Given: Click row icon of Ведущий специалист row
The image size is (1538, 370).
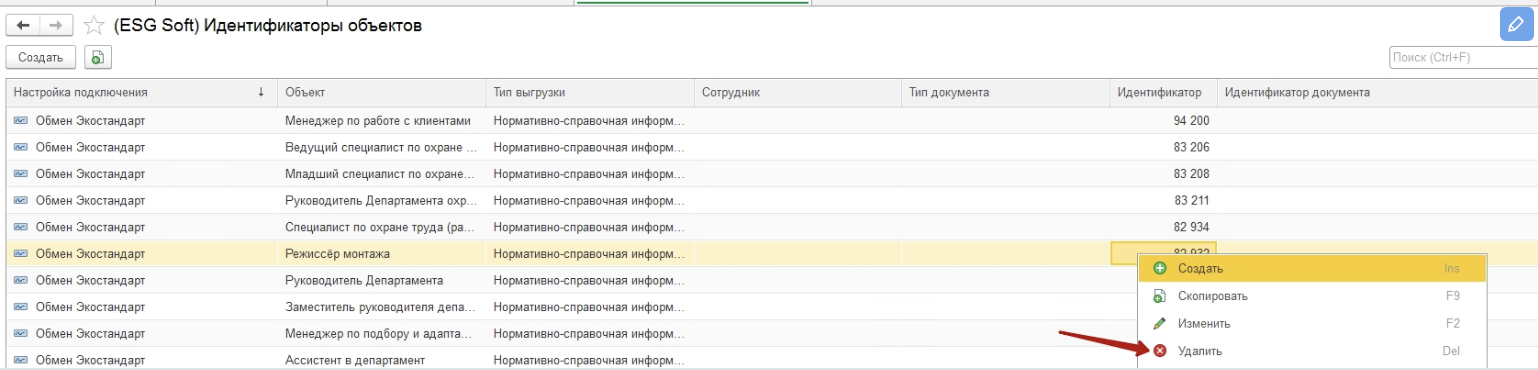Looking at the screenshot, I should click(x=20, y=147).
